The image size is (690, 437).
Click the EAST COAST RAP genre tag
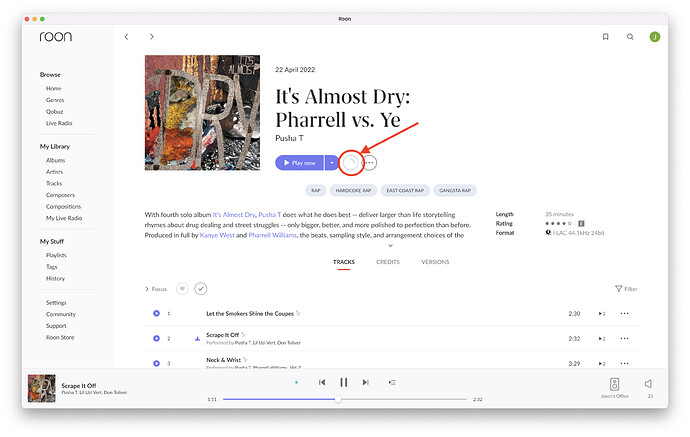[405, 191]
